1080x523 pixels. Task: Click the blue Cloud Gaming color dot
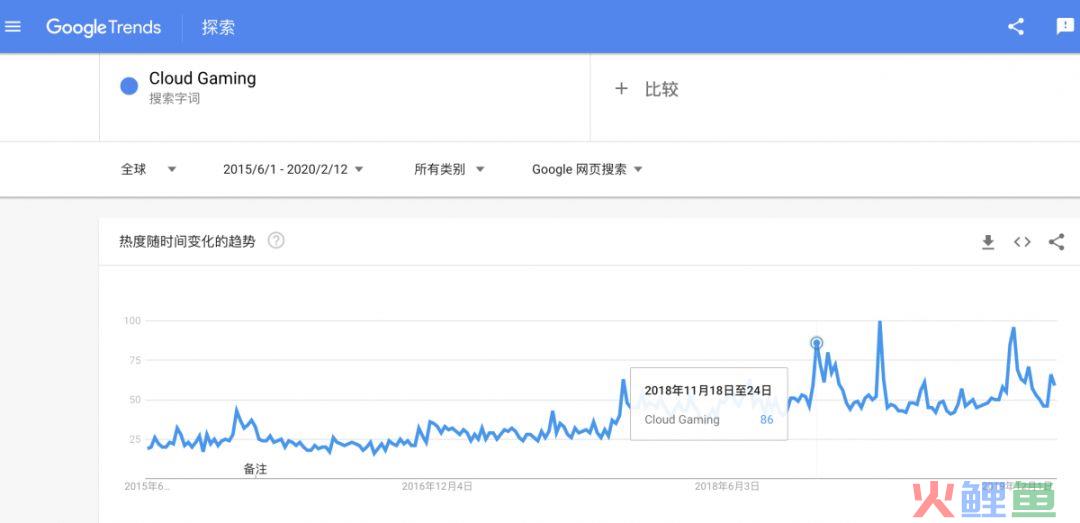[129, 87]
